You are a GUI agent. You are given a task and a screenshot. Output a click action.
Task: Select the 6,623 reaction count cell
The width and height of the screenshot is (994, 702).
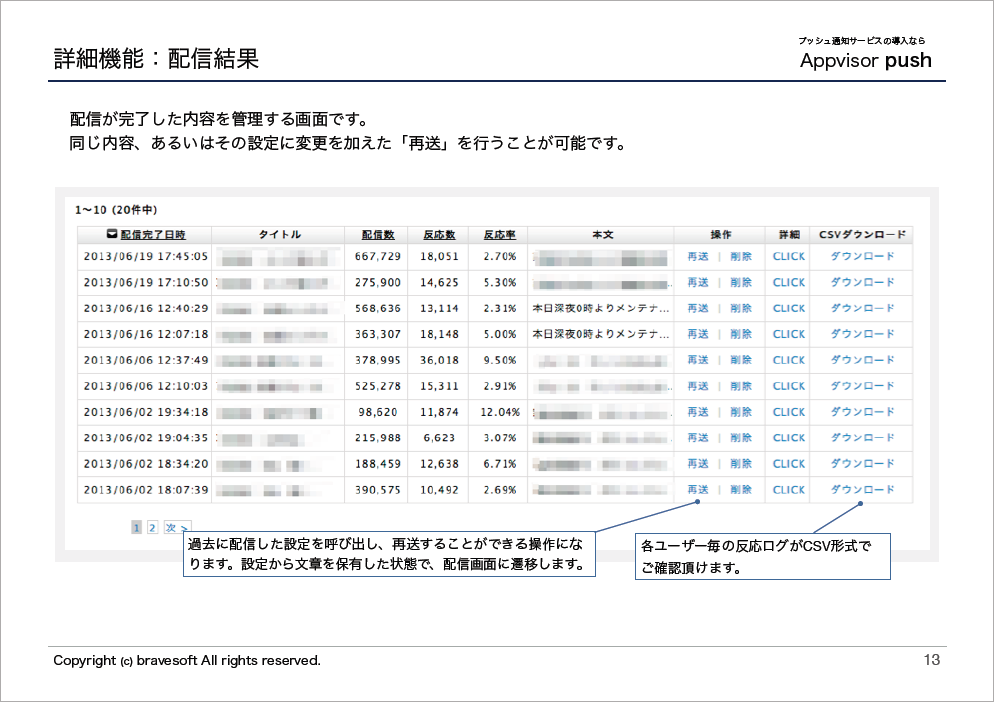click(x=439, y=438)
